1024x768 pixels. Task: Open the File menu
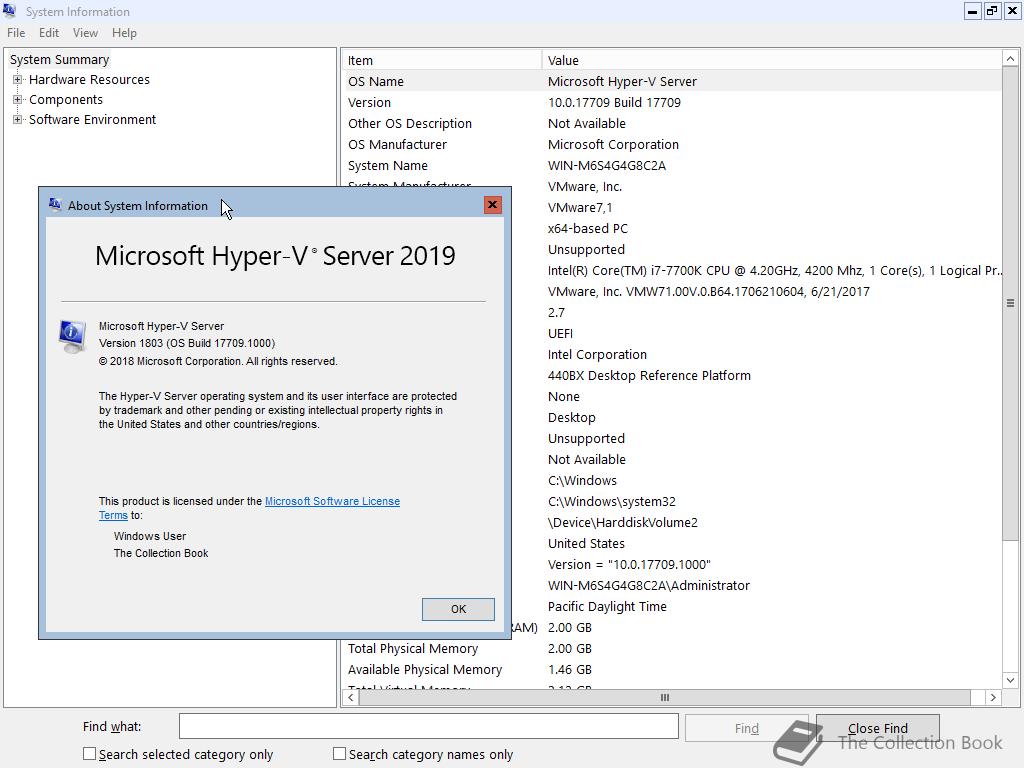[16, 33]
